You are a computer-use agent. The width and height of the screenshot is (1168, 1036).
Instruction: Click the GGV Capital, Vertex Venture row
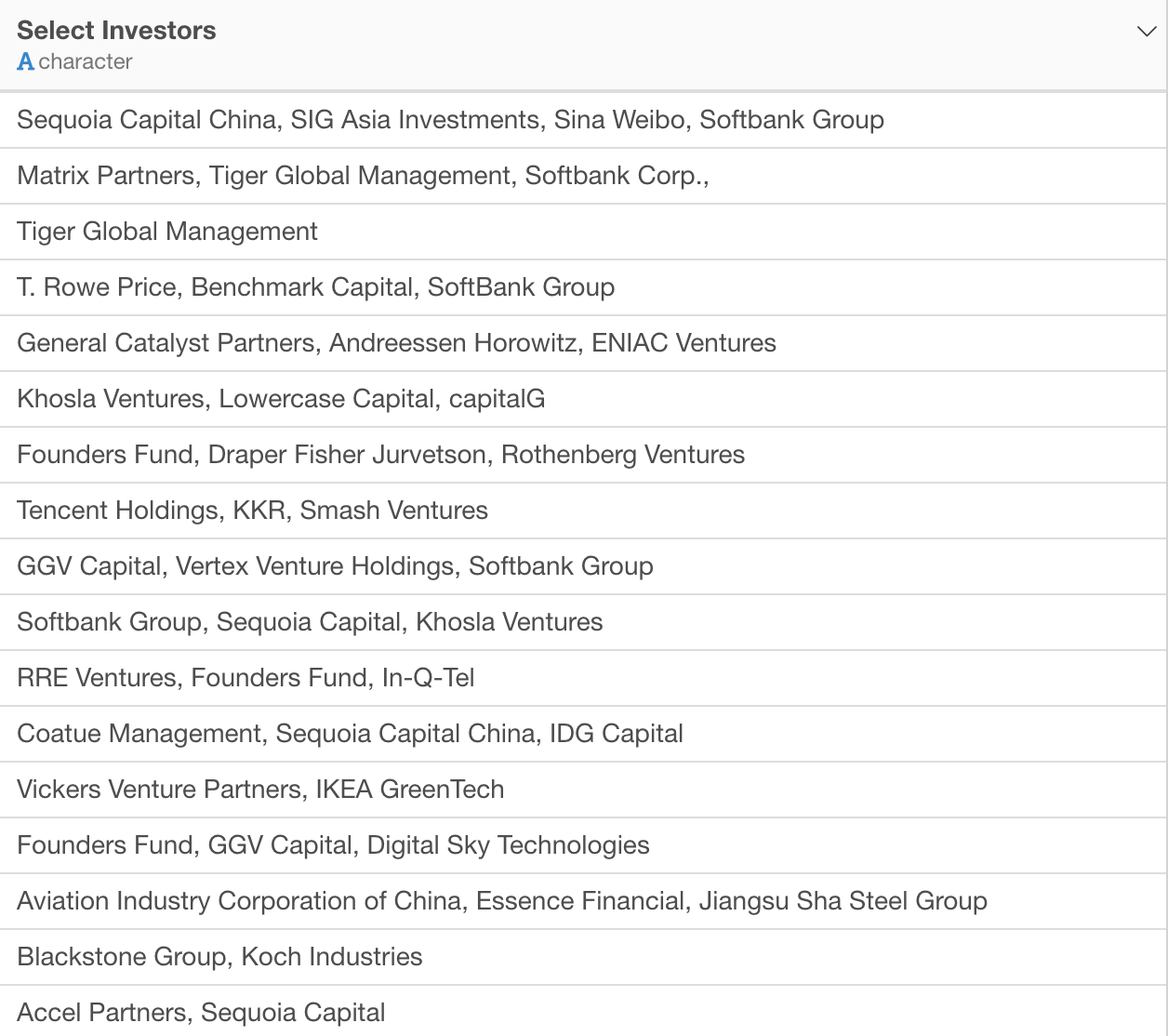coord(583,566)
